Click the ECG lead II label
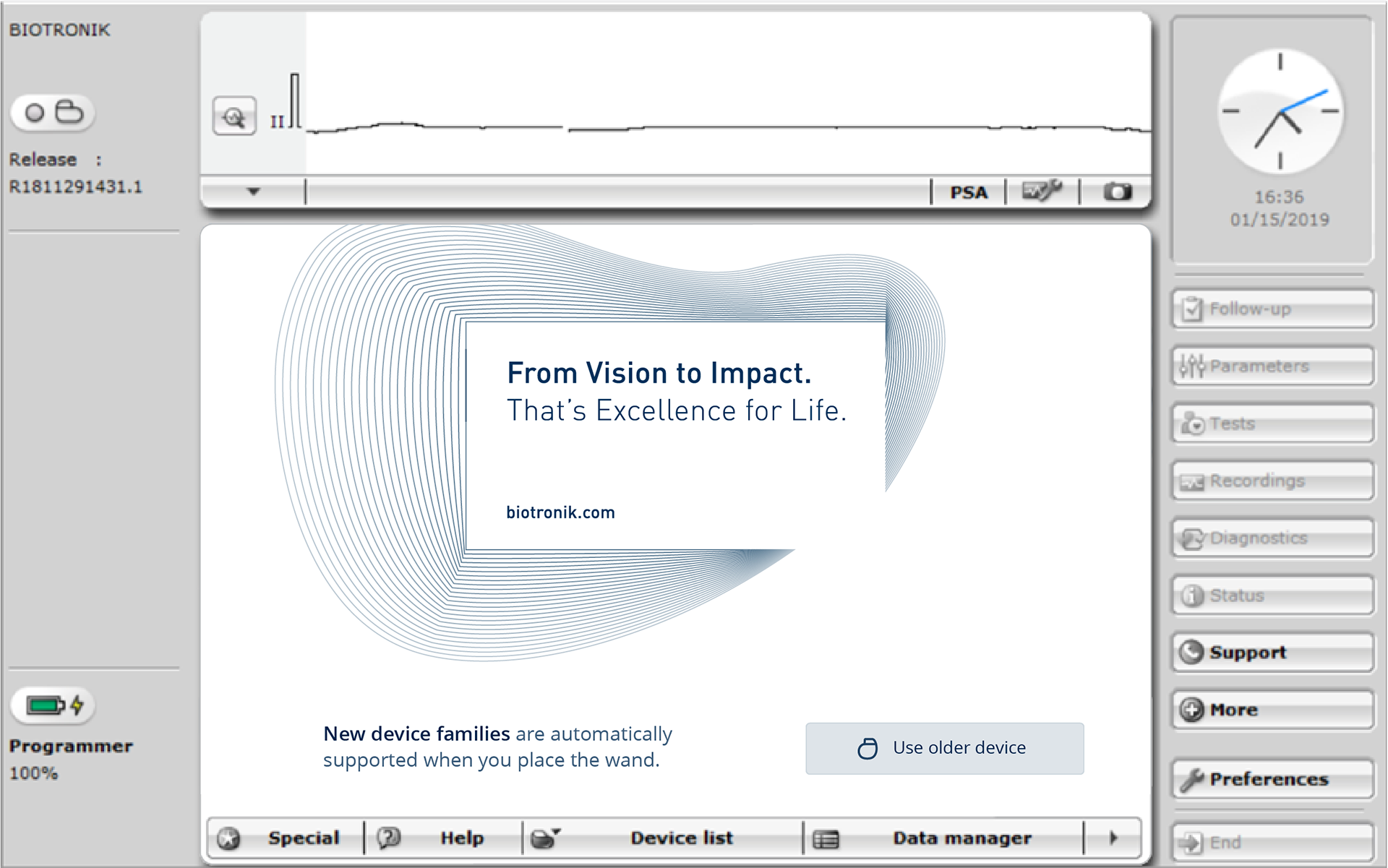Viewport: 1388px width, 868px height. [277, 121]
